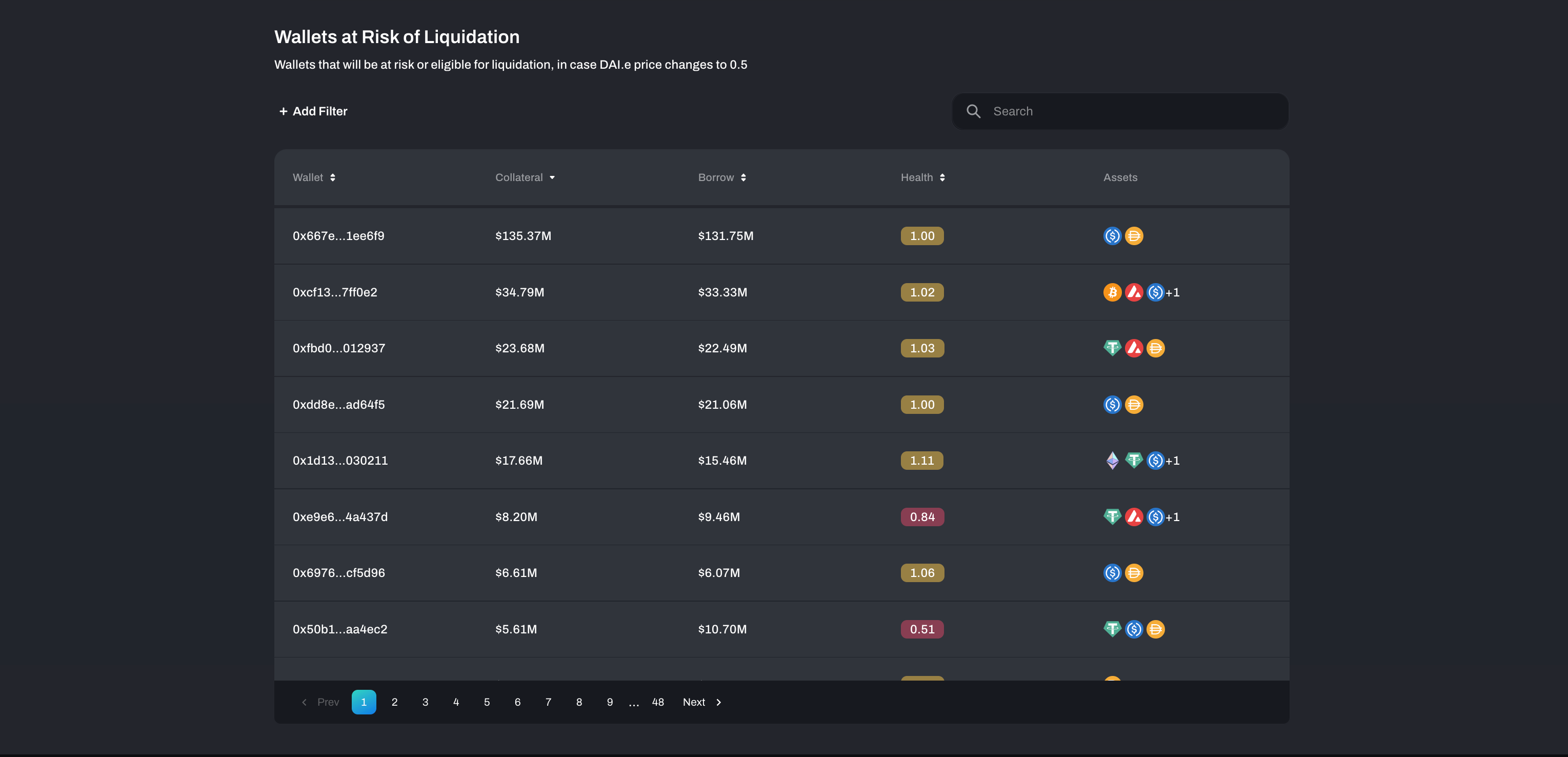This screenshot has width=1568, height=757.
Task: Jump to last page 48
Action: point(657,702)
